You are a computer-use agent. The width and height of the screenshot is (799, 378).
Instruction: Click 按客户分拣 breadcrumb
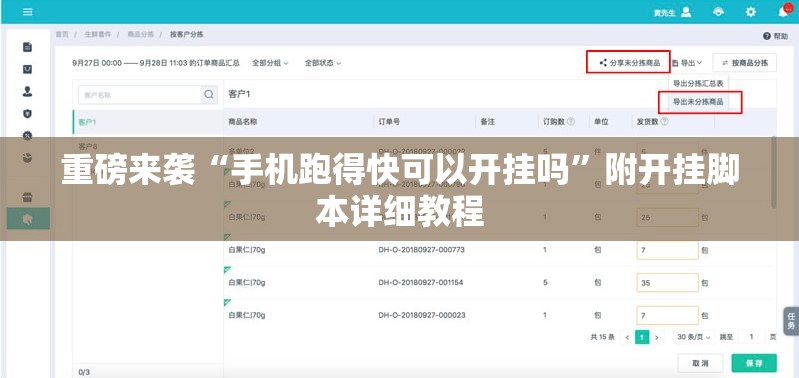(187, 35)
